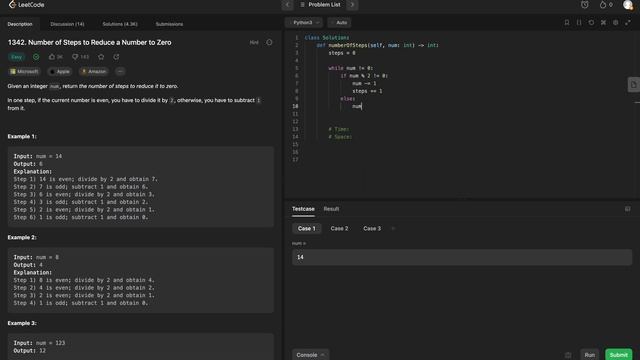Viewport: 640px width, 360px height.
Task: Run the code
Action: click(589, 355)
